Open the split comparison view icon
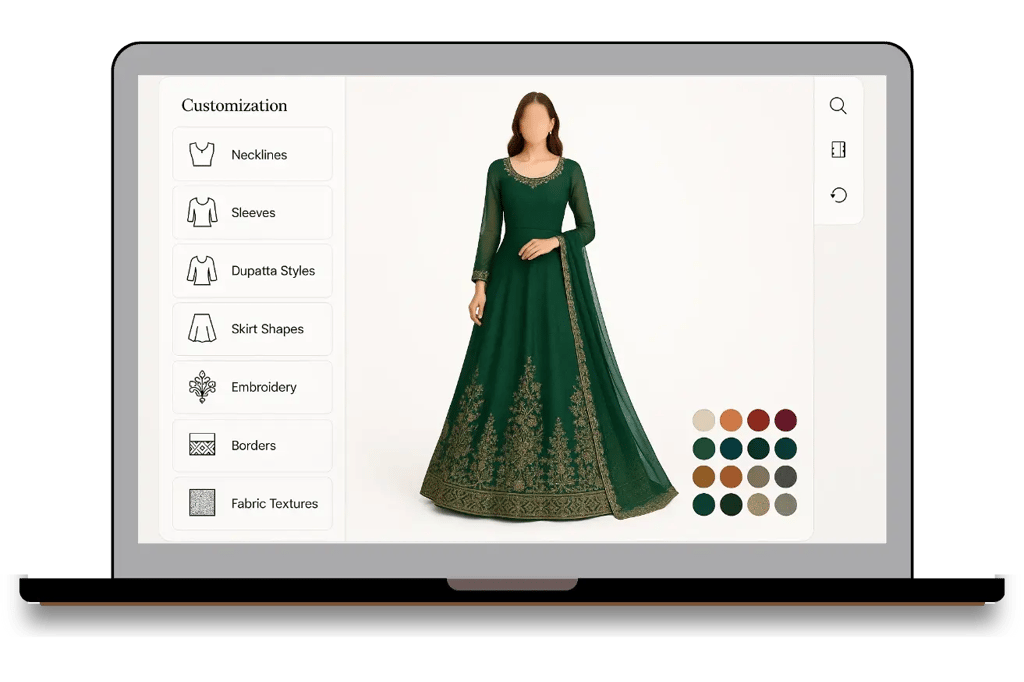 [838, 149]
